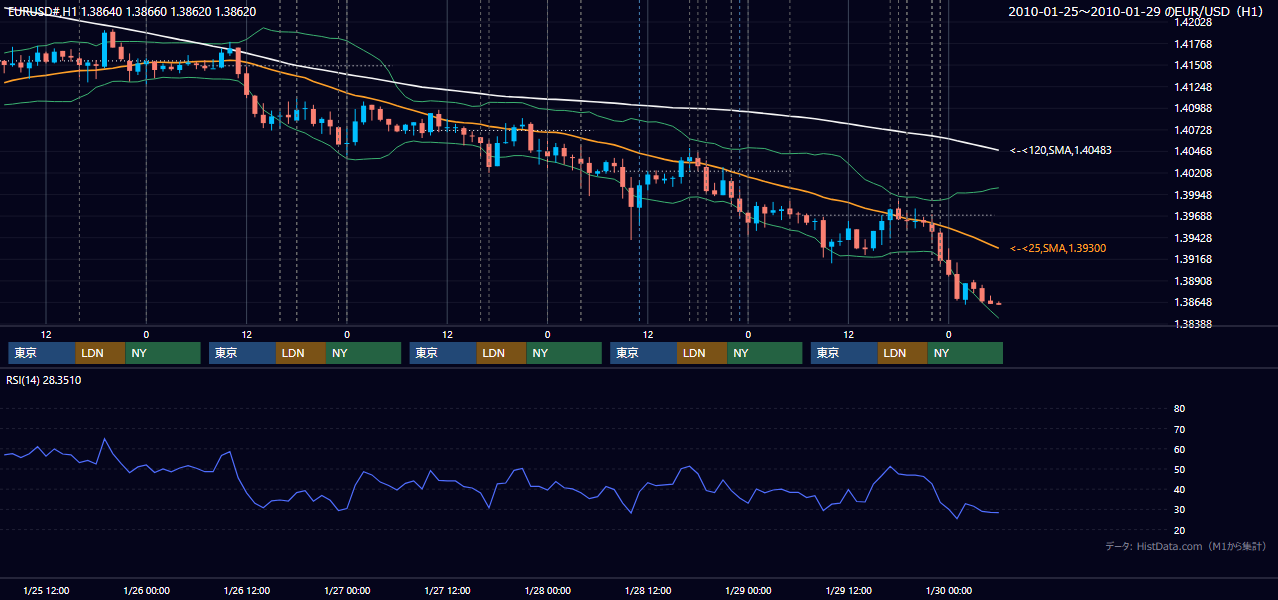Click the NY session block above 1/26 00:00
Viewport: 1278px width, 600px height.
[163, 353]
